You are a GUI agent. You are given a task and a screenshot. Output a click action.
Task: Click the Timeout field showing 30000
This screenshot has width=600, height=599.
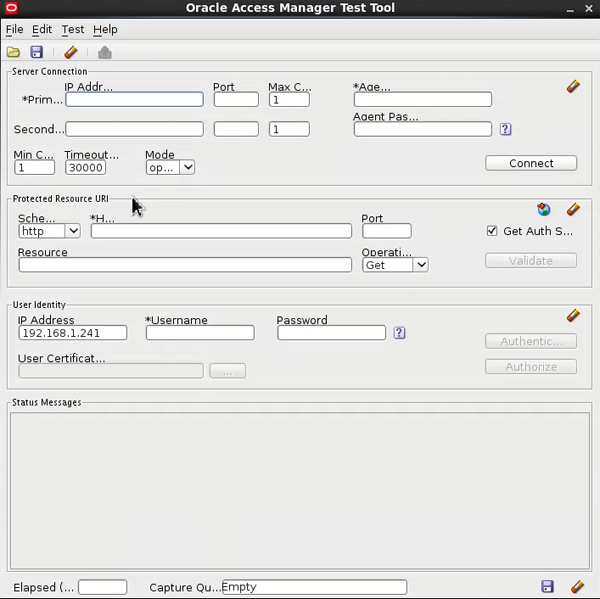85,167
